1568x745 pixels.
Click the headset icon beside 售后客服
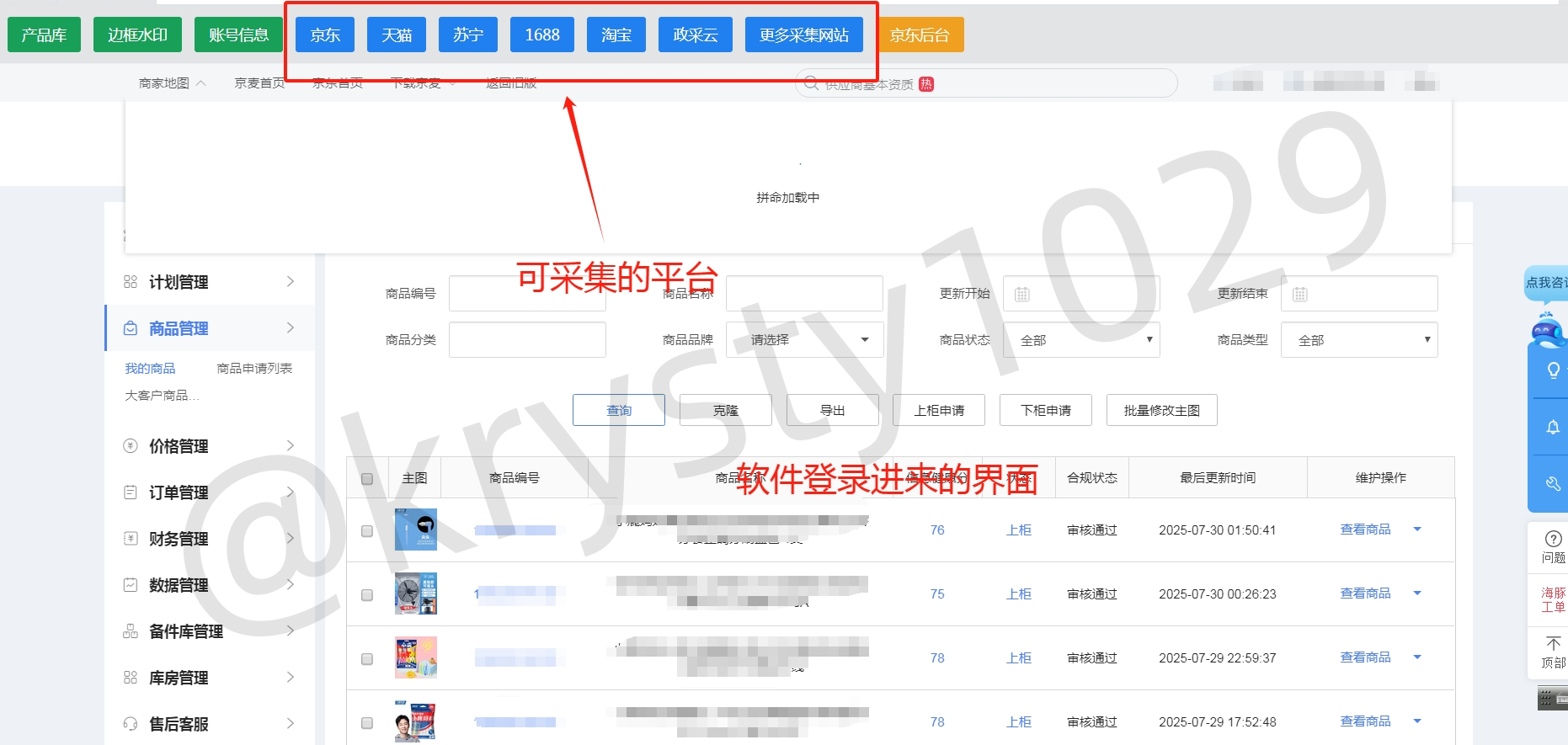pos(131,724)
